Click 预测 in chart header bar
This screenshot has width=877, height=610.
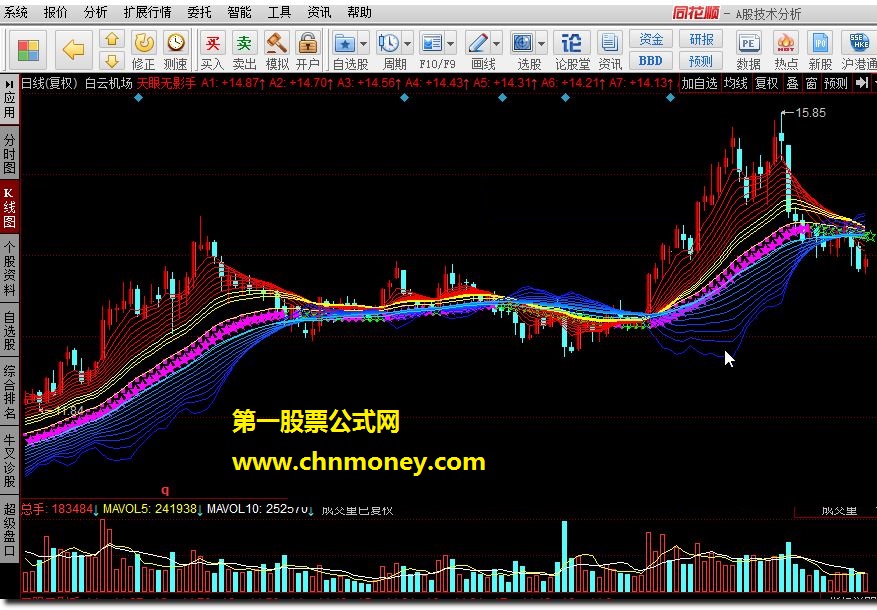pos(836,83)
